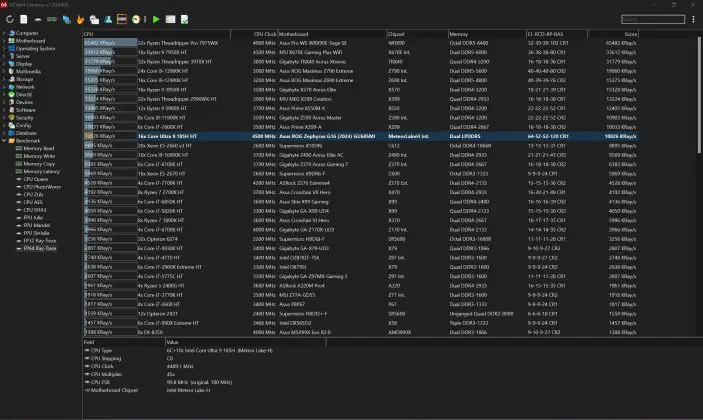Sort by the CPU column header
The width and height of the screenshot is (703, 420).
(156, 34)
